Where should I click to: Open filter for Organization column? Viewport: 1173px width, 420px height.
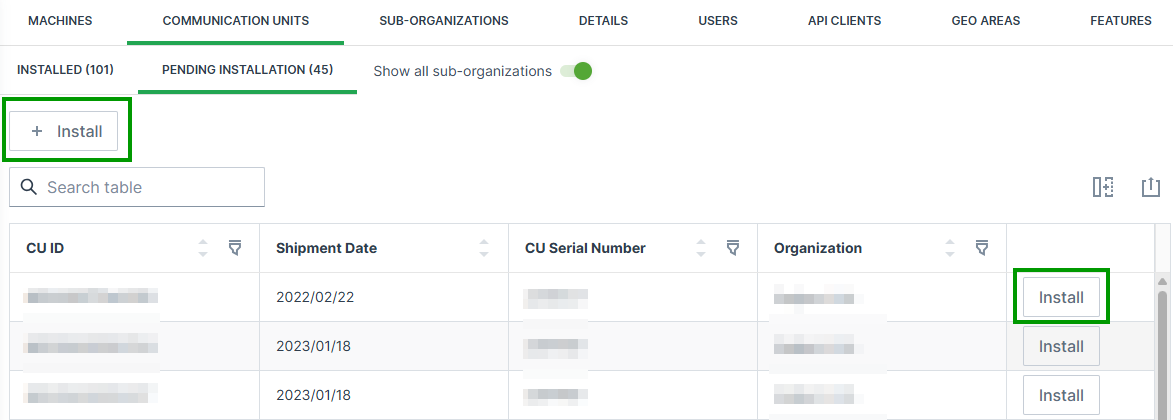tap(982, 248)
